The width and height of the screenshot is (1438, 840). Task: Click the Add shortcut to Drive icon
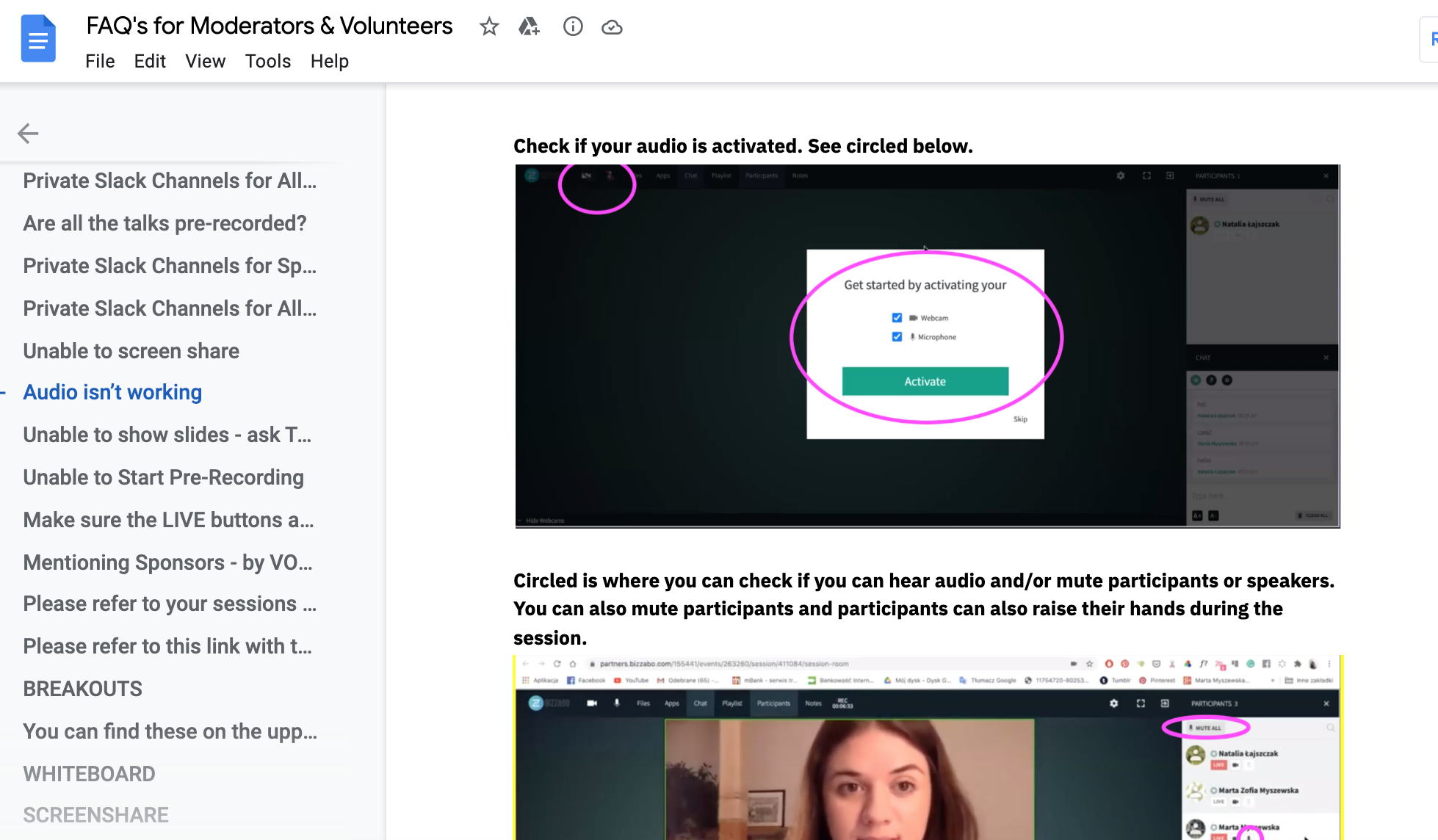tap(529, 27)
